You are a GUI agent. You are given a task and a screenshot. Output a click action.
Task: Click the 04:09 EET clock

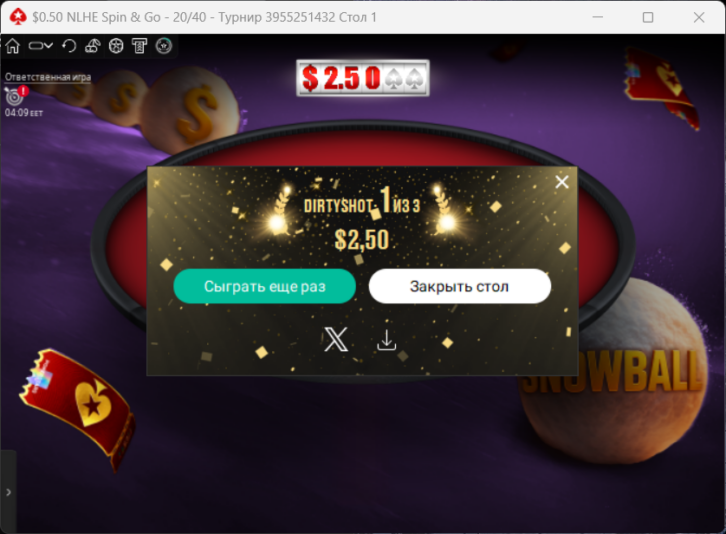click(x=24, y=113)
